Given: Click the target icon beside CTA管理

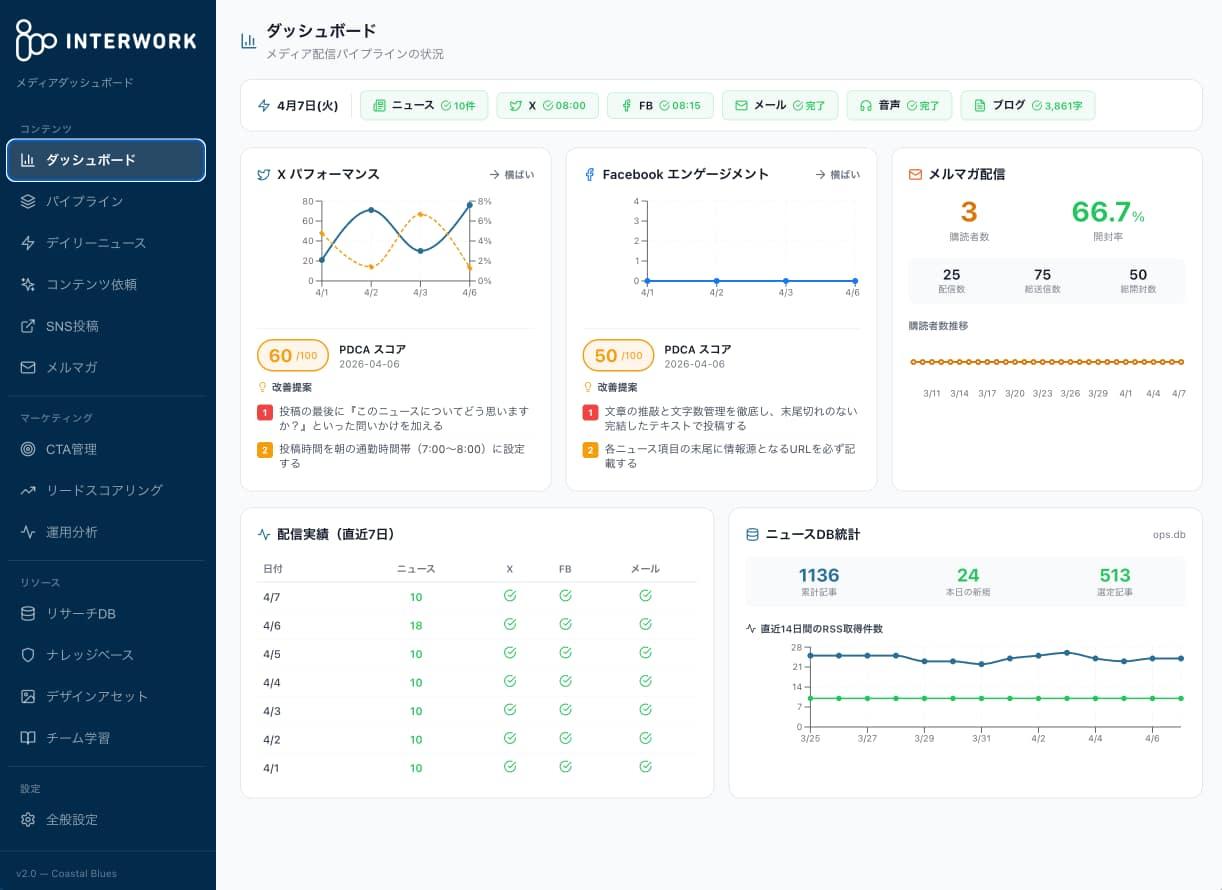Looking at the screenshot, I should [28, 449].
